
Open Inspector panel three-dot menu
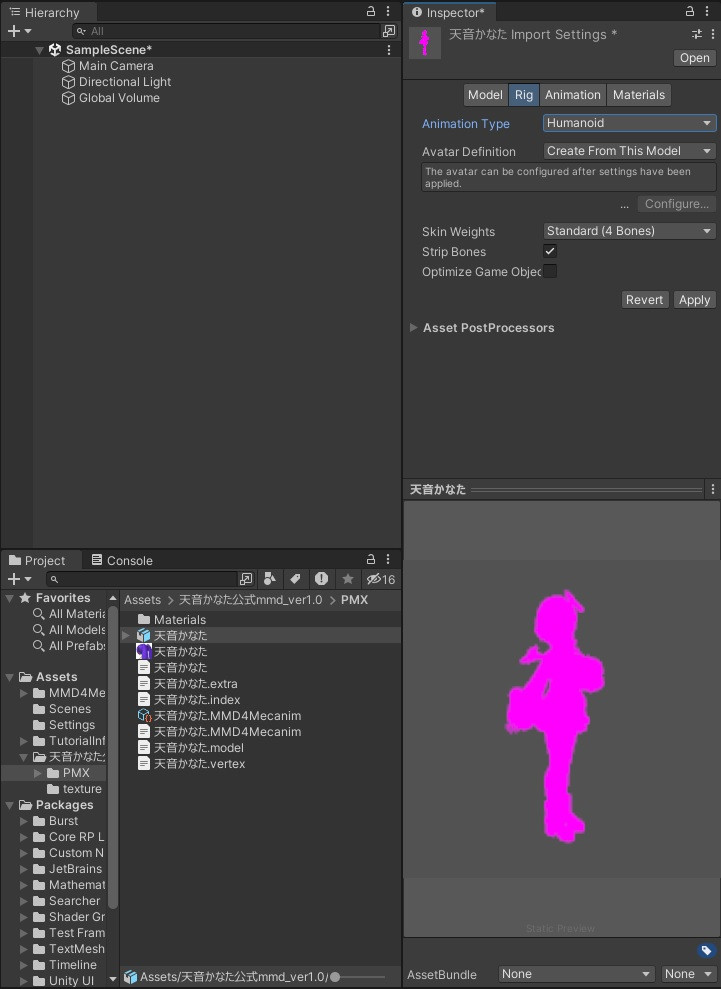(707, 11)
